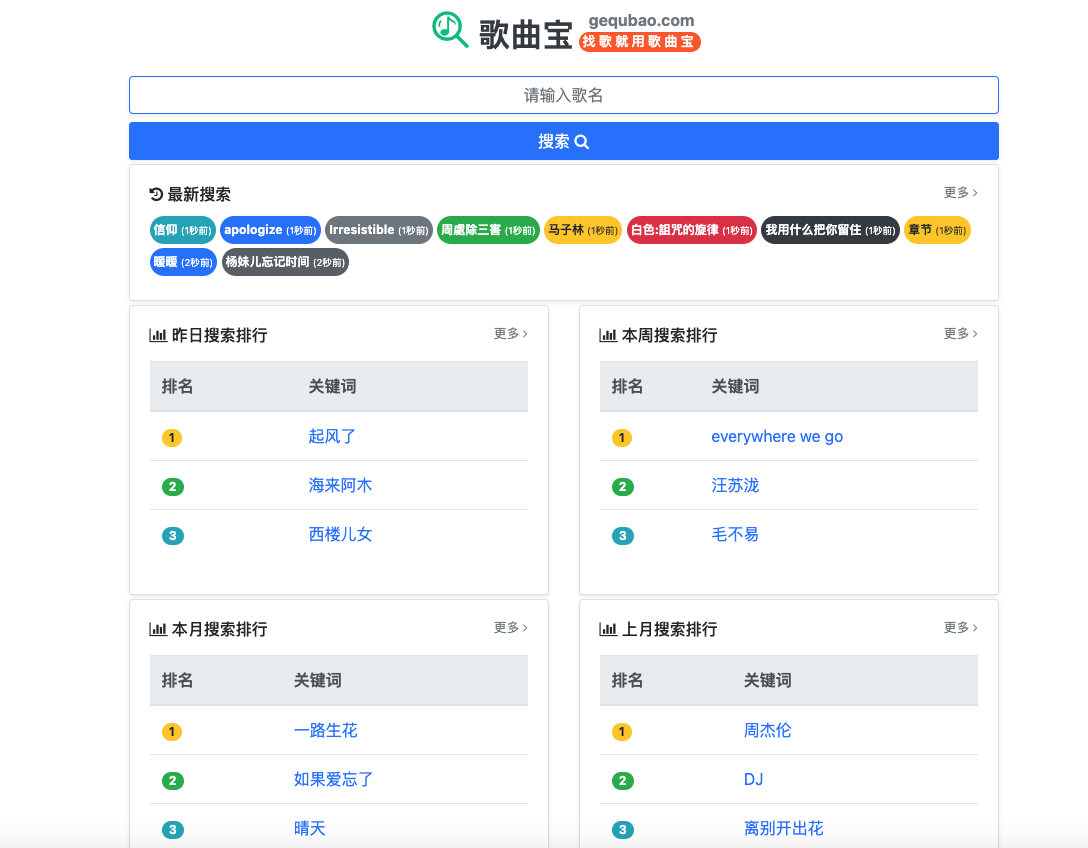The image size is (1088, 848).
Task: Expand 更多 for 本周搜索排行
Action: [x=960, y=333]
